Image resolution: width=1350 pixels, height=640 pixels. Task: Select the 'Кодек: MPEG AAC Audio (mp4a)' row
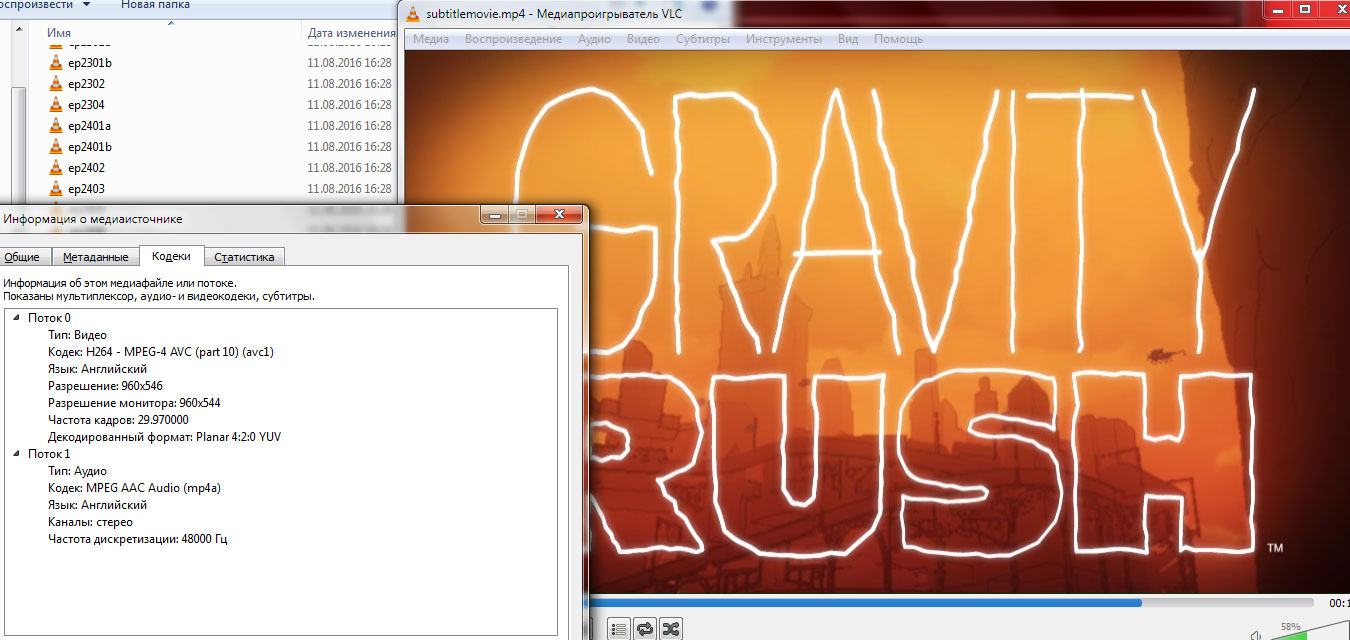[134, 488]
